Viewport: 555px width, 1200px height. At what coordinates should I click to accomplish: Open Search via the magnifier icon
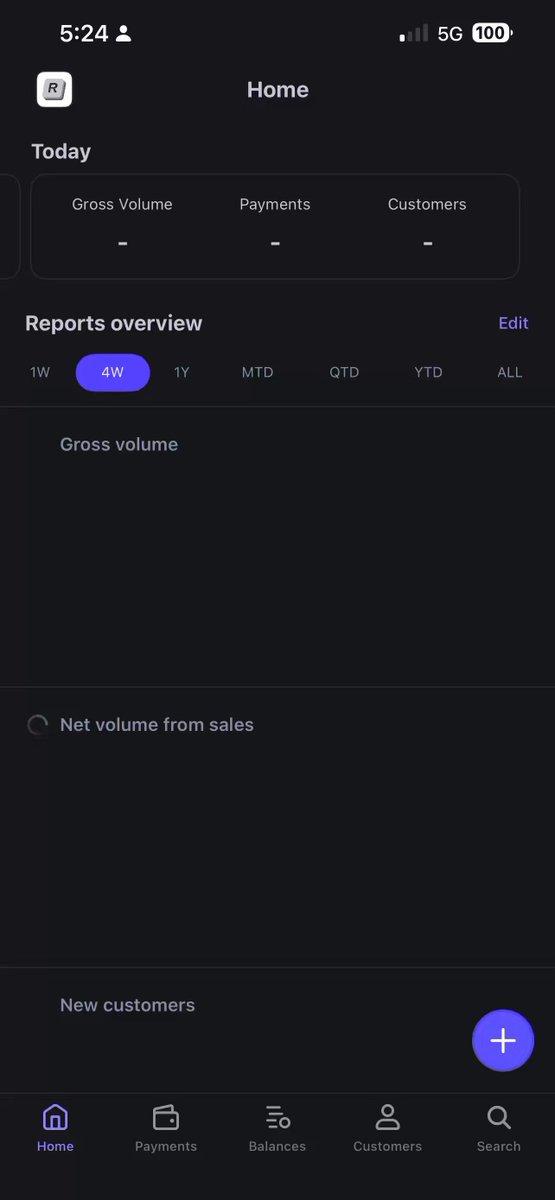pyautogui.click(x=499, y=1117)
